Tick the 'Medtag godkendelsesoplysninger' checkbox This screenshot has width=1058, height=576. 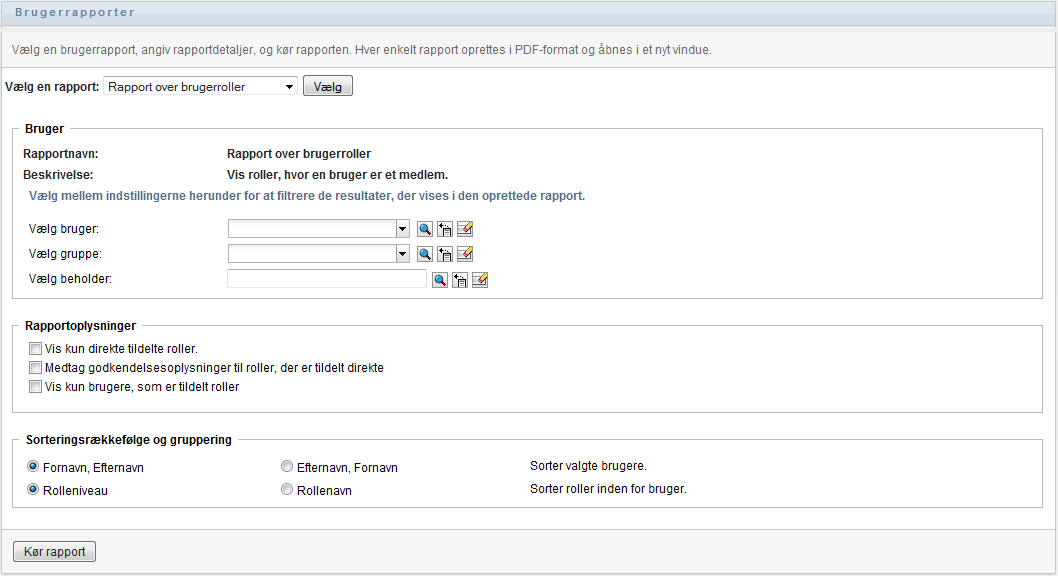tap(36, 368)
